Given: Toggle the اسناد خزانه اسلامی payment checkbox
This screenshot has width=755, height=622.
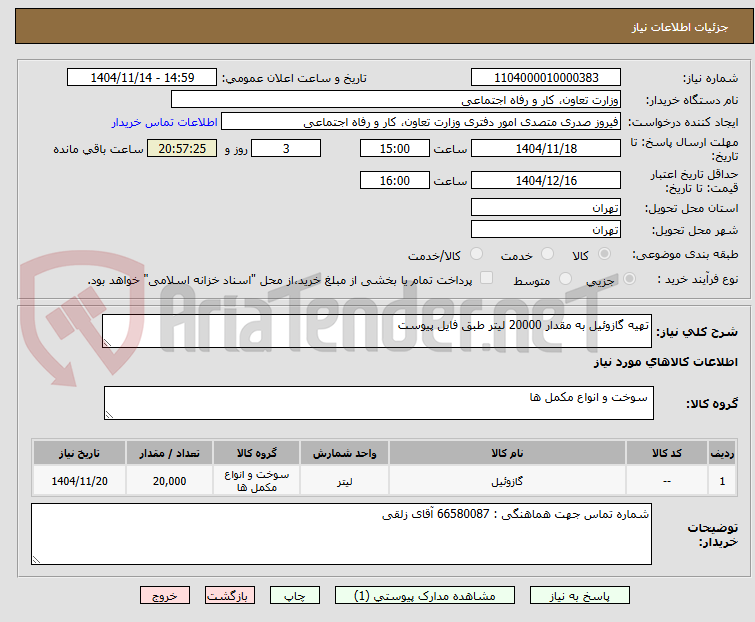Looking at the screenshot, I should [487, 278].
